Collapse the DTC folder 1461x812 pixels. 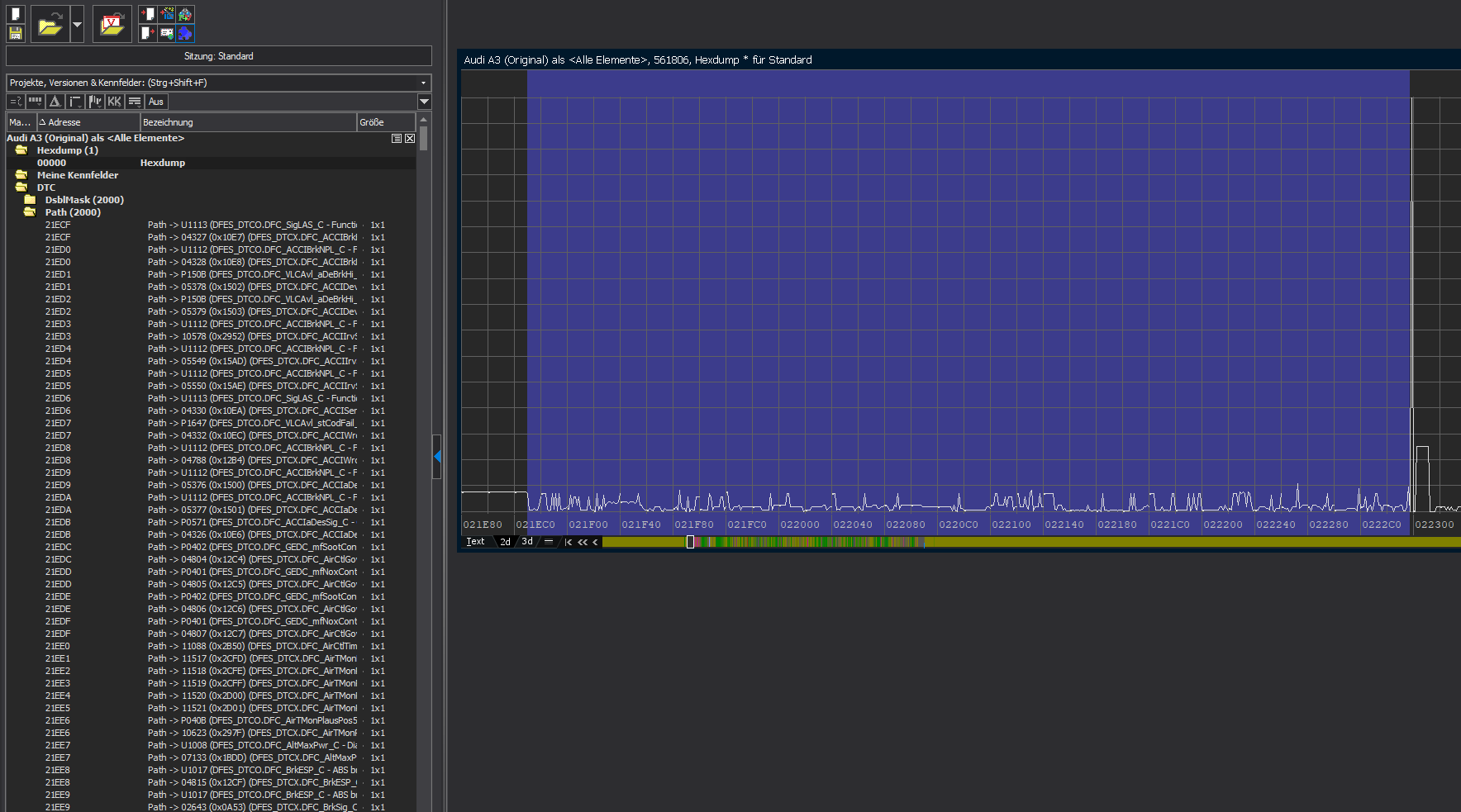point(21,188)
